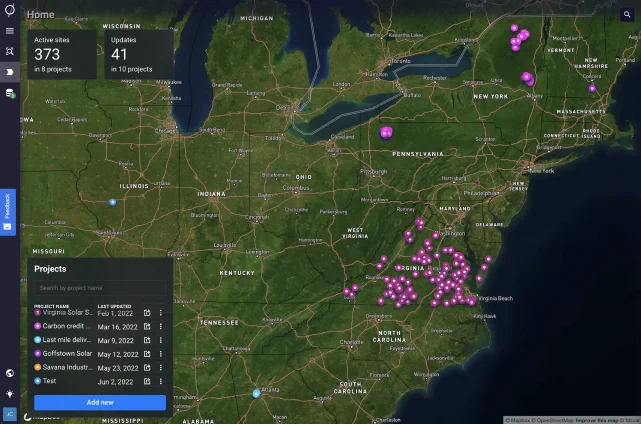
Task: Click the purple marker in New Hampshire
Action: pyautogui.click(x=592, y=88)
